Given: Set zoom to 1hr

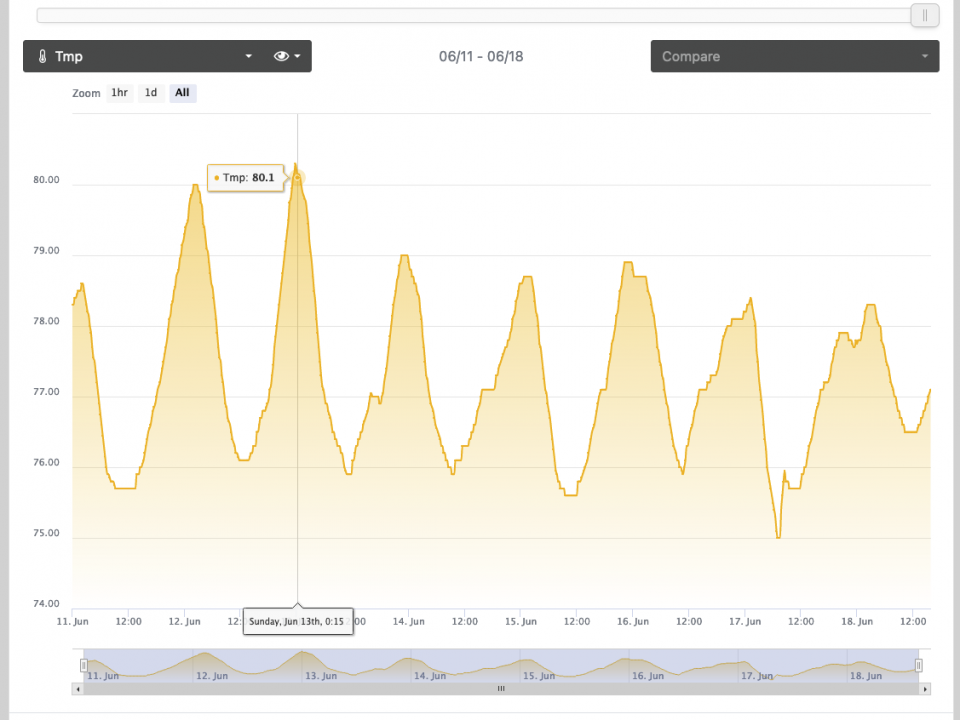Looking at the screenshot, I should pyautogui.click(x=119, y=93).
